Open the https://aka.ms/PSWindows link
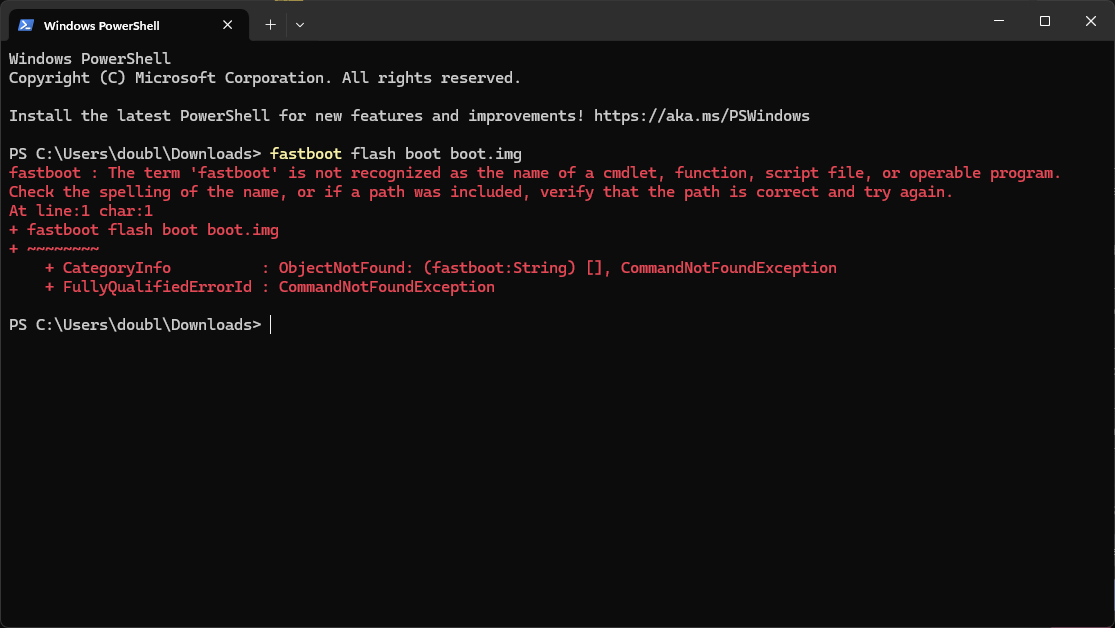This screenshot has width=1115, height=628. pyautogui.click(x=702, y=116)
